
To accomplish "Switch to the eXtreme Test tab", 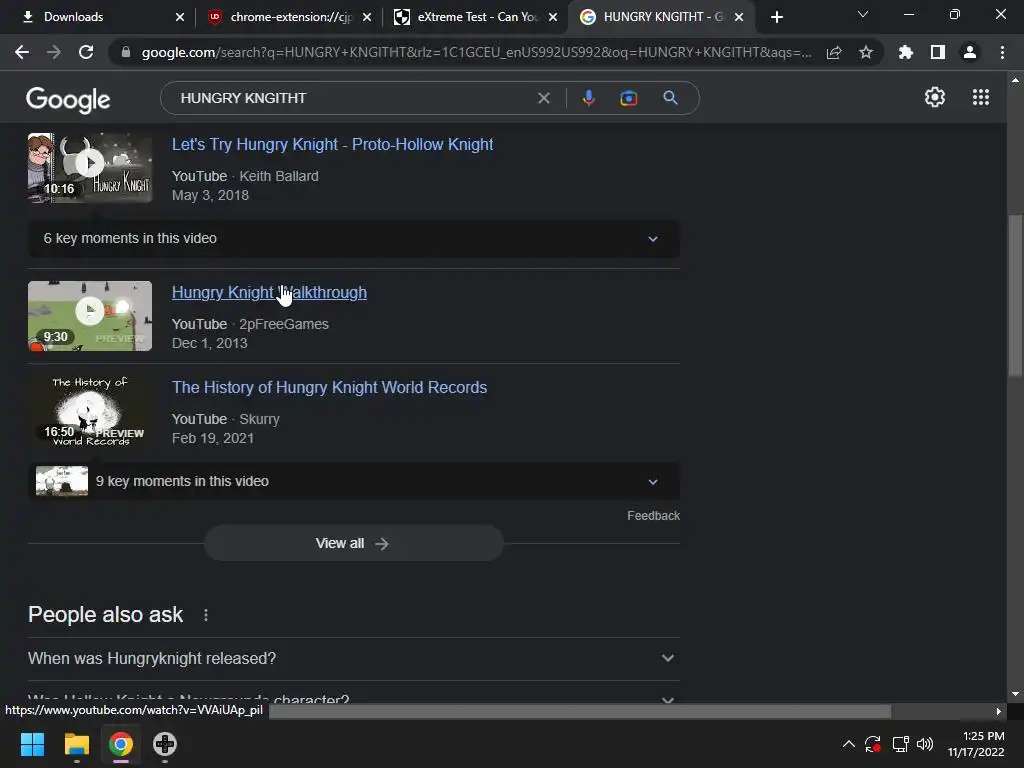I will click(x=474, y=17).
